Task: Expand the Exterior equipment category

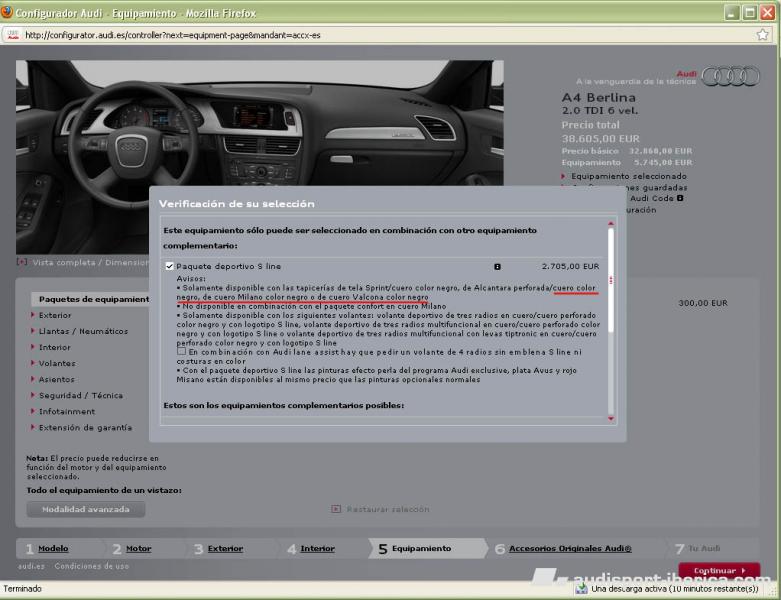Action: 55,315
